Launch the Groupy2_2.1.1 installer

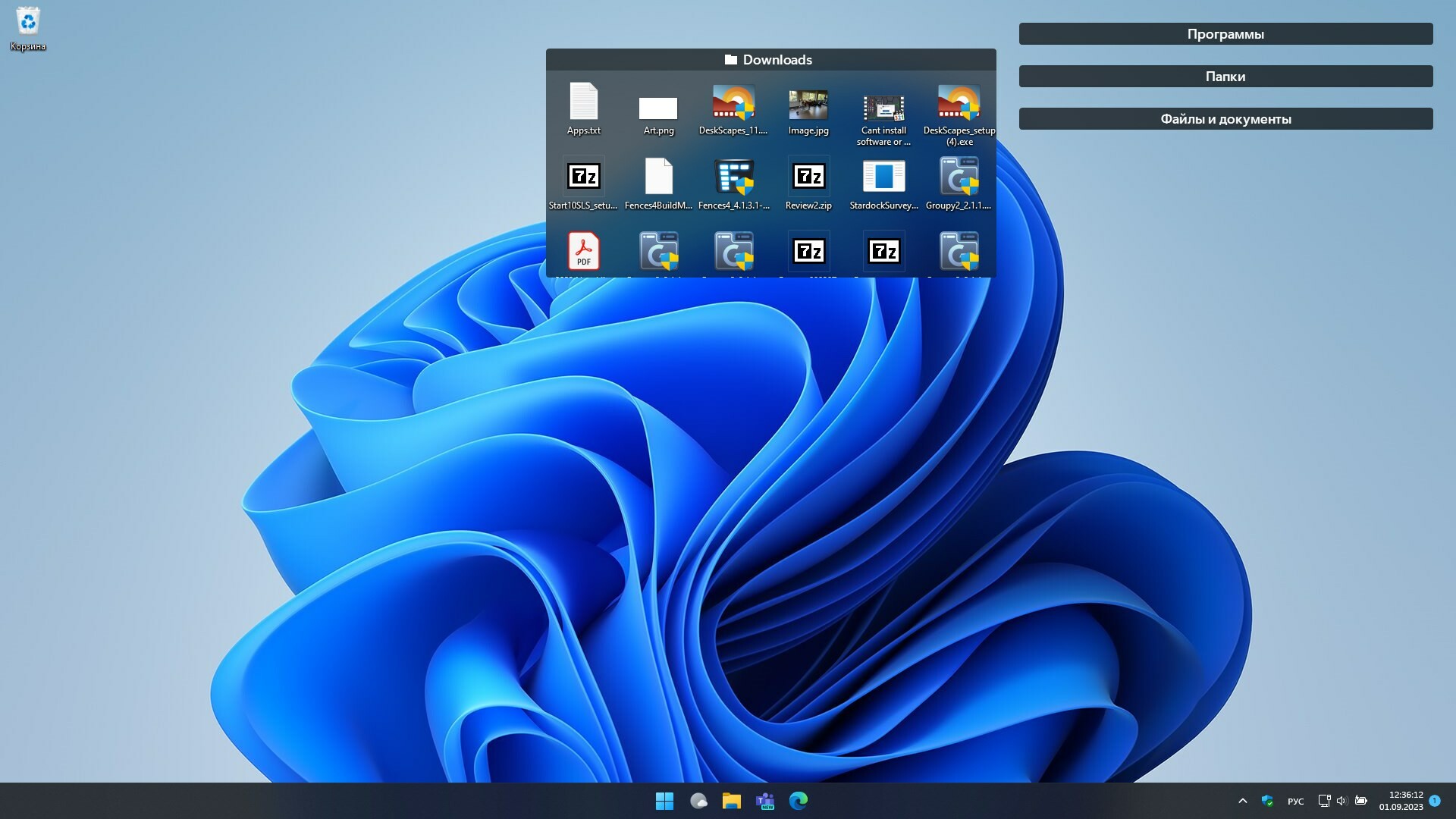point(959,177)
